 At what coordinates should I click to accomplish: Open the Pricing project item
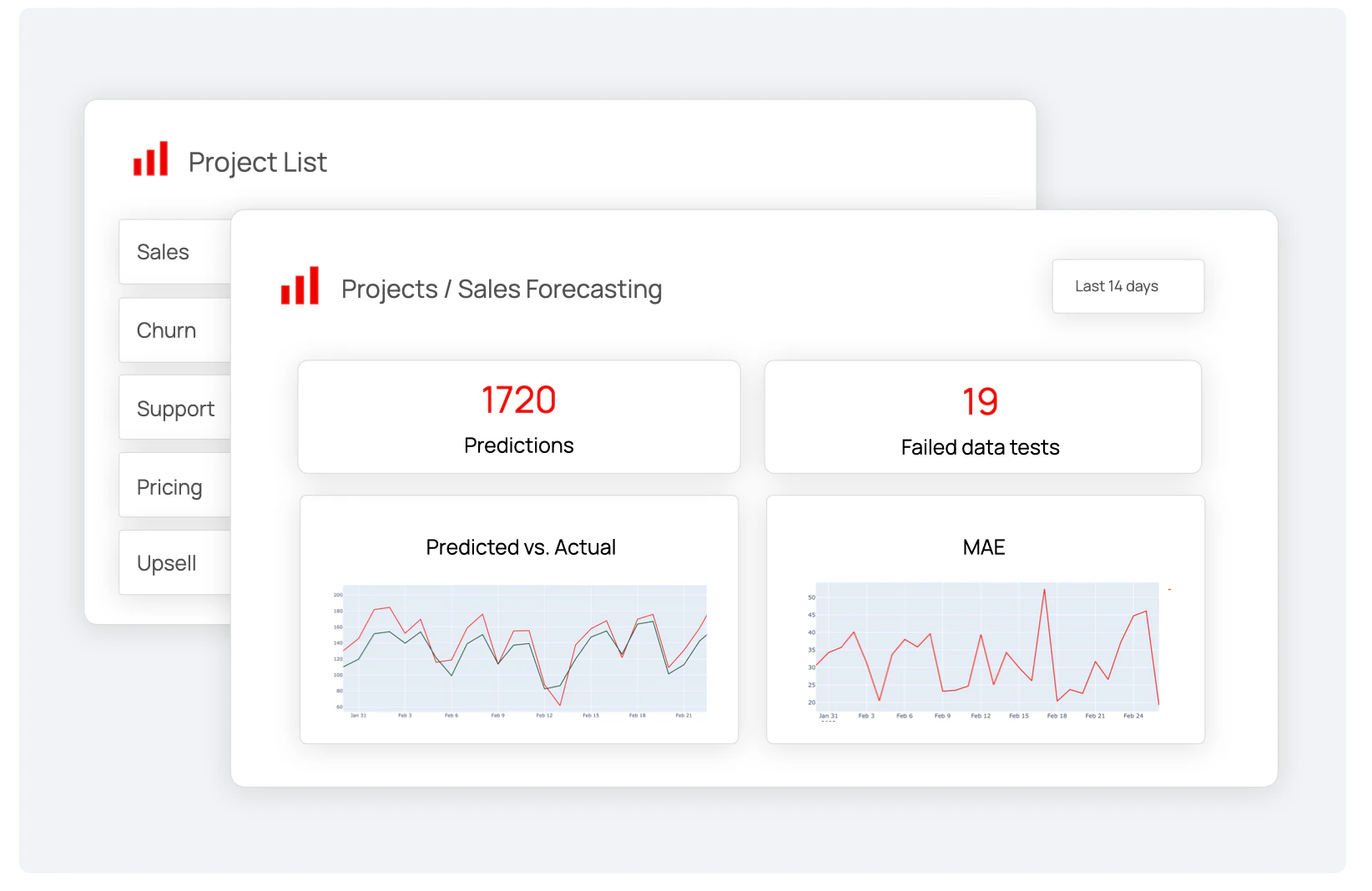[x=175, y=486]
